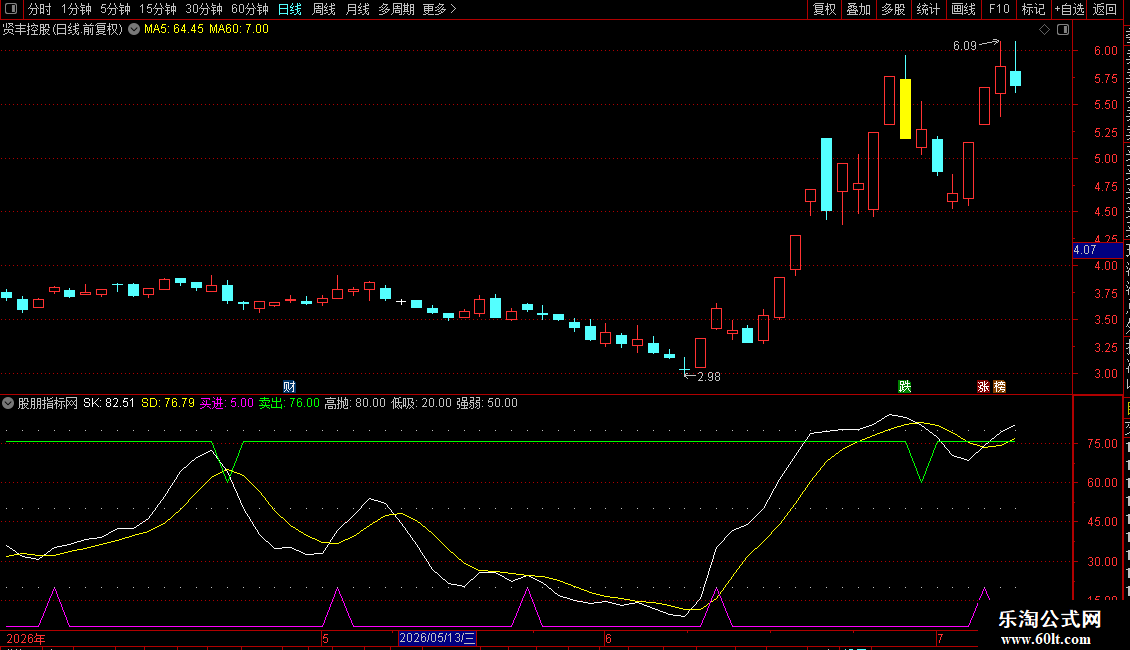Screen dimensions: 1130x650
Task: Click the 榜 ranking marker icon
Action: click(x=1000, y=387)
